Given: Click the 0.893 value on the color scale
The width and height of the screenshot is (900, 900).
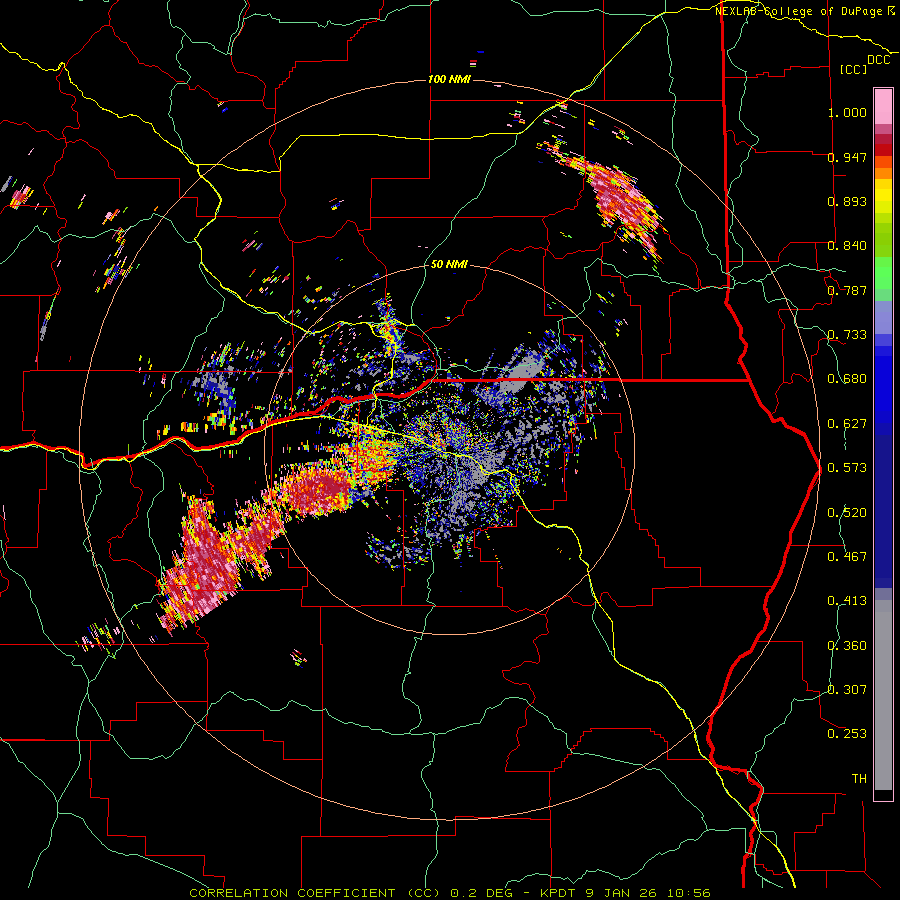Looking at the screenshot, I should 847,201.
